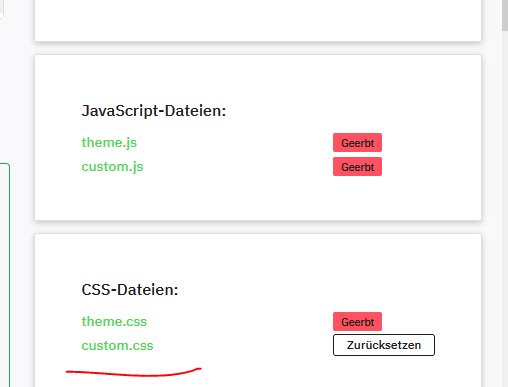
Task: Open the theme.js file link
Action: tap(109, 143)
